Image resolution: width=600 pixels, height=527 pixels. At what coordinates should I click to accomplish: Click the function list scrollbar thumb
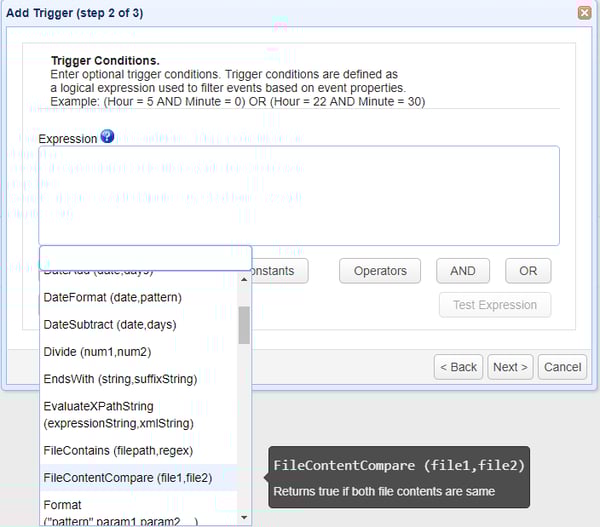244,325
